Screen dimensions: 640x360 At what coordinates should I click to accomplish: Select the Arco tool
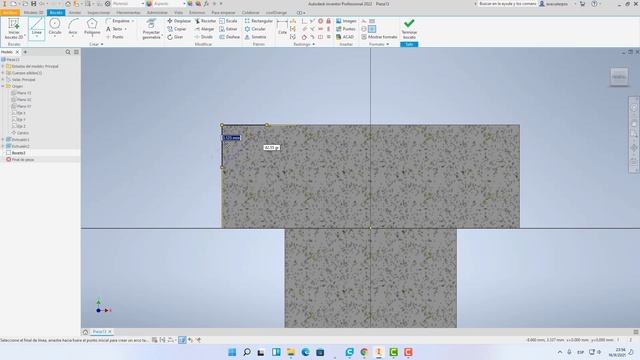[73, 29]
